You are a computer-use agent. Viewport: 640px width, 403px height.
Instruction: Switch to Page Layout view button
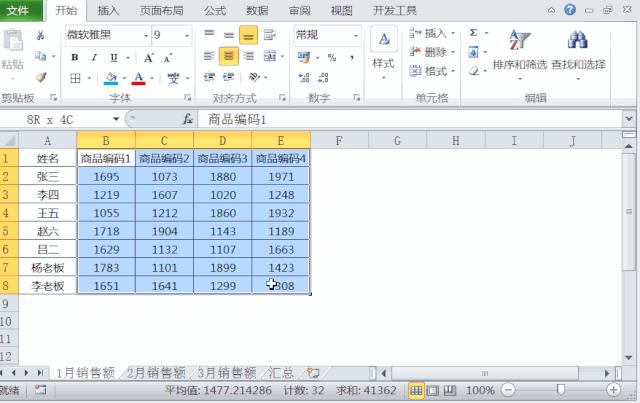point(433,390)
